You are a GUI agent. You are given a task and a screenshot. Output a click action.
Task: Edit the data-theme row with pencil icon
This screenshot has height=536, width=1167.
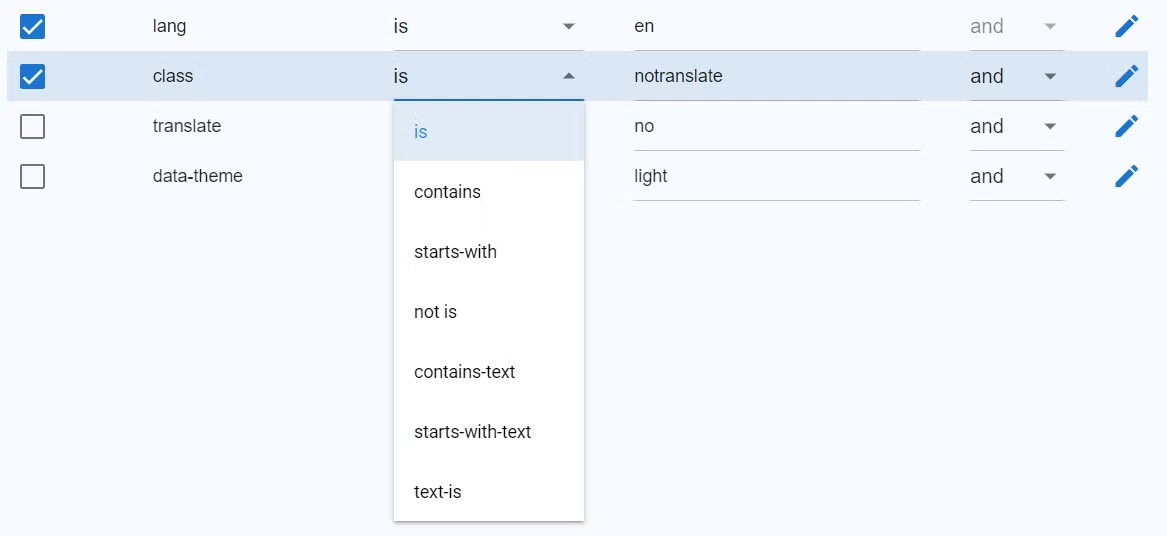tap(1126, 176)
